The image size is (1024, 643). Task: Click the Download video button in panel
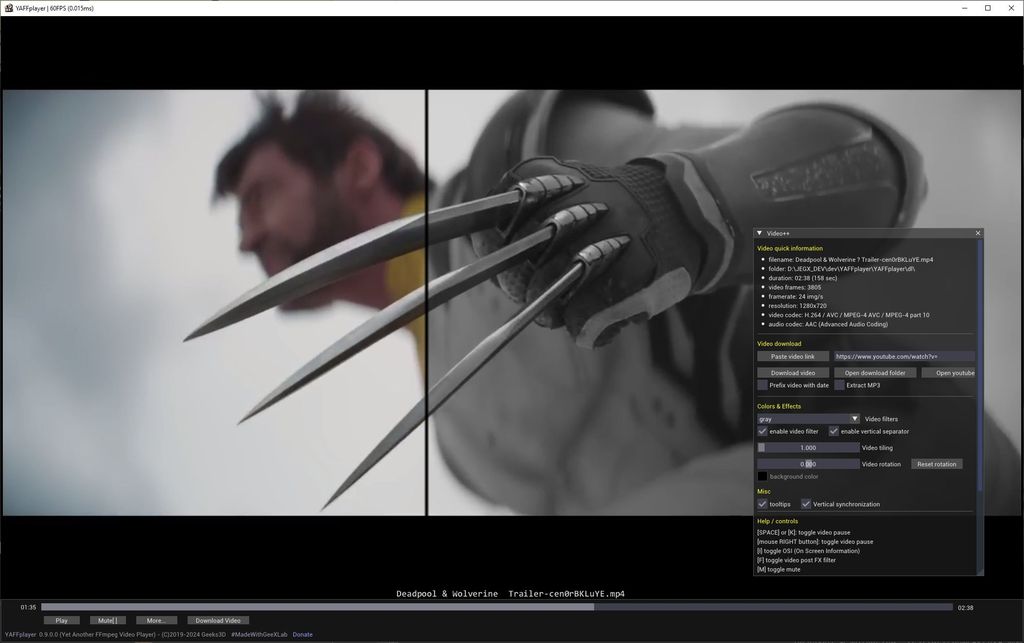[793, 373]
